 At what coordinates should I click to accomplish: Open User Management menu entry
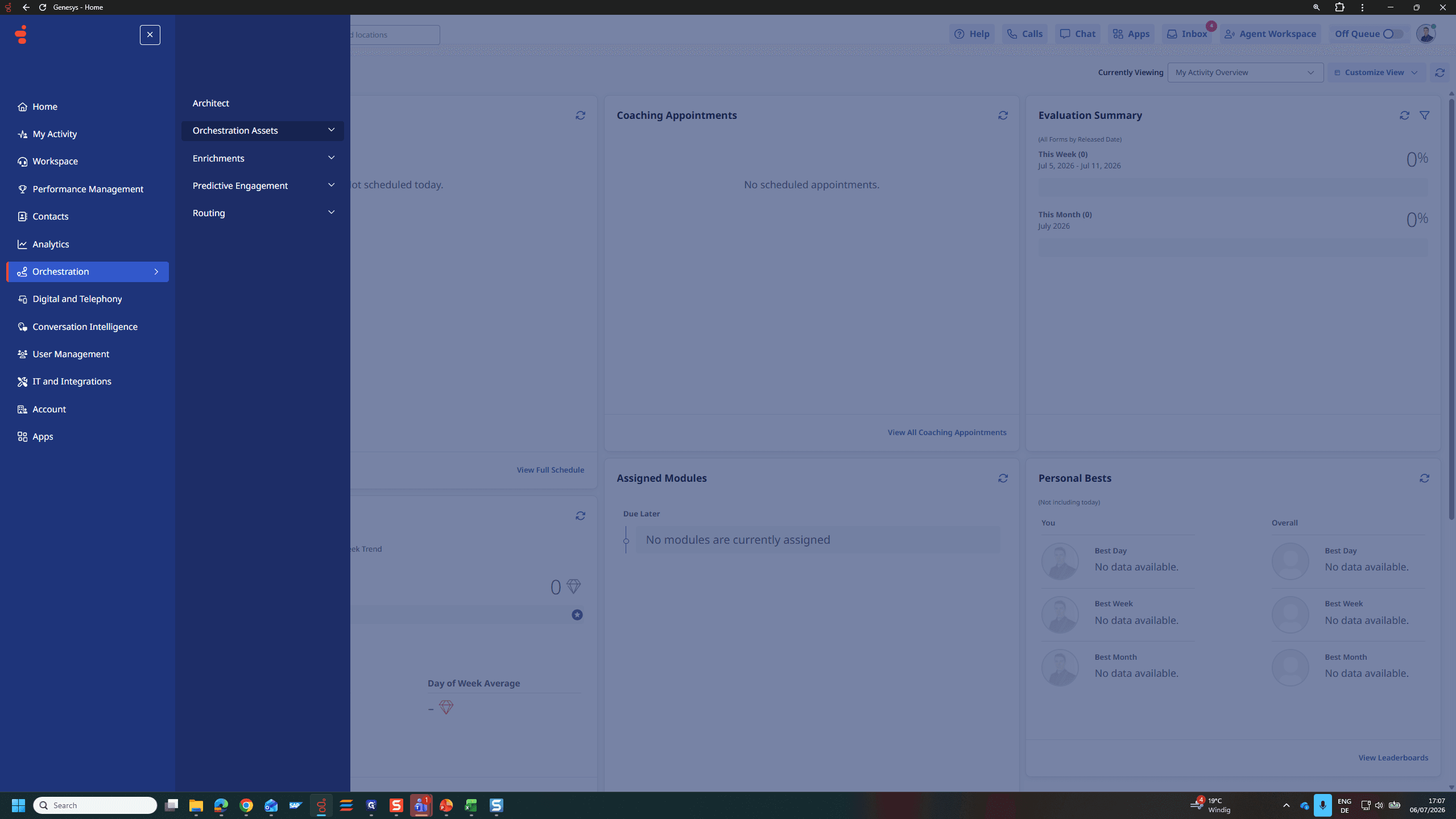[87, 354]
